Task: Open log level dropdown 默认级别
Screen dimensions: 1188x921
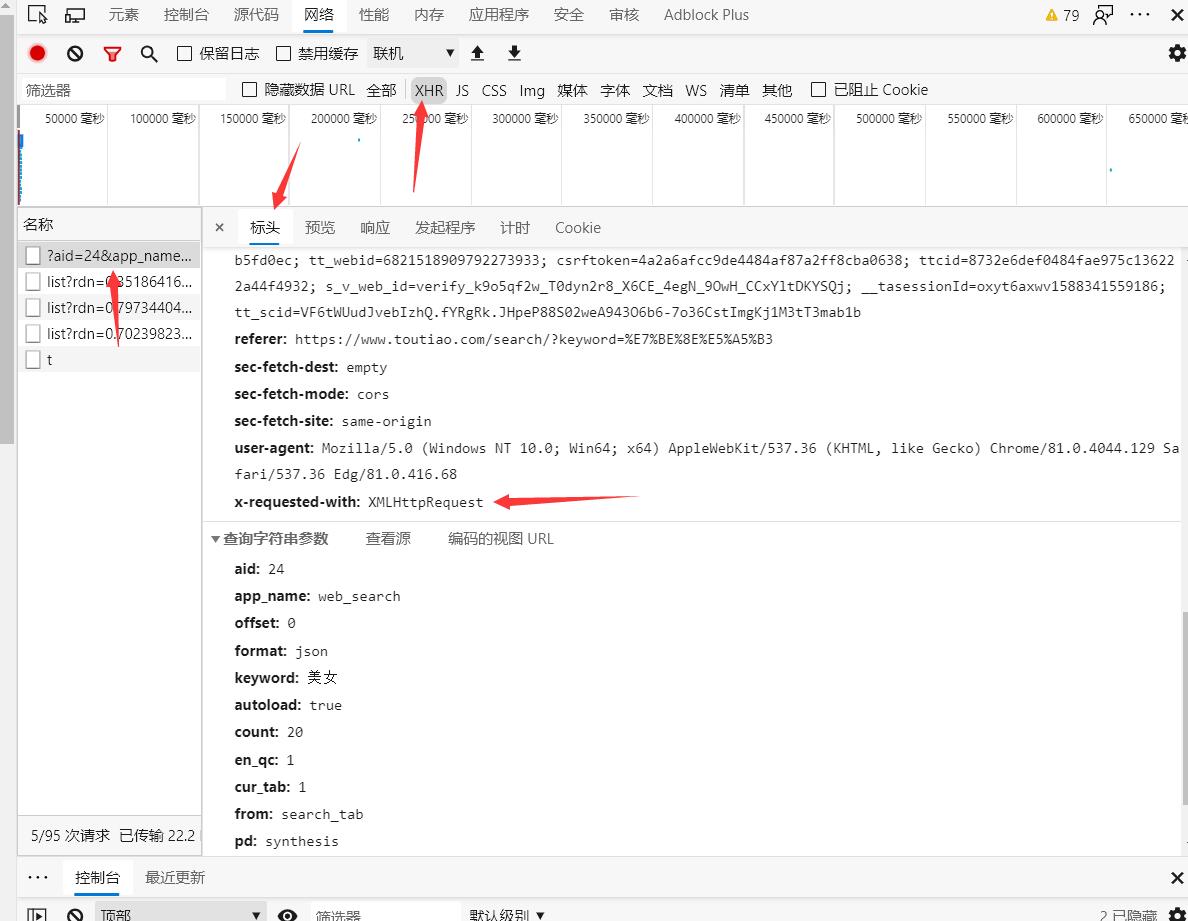Action: point(507,914)
